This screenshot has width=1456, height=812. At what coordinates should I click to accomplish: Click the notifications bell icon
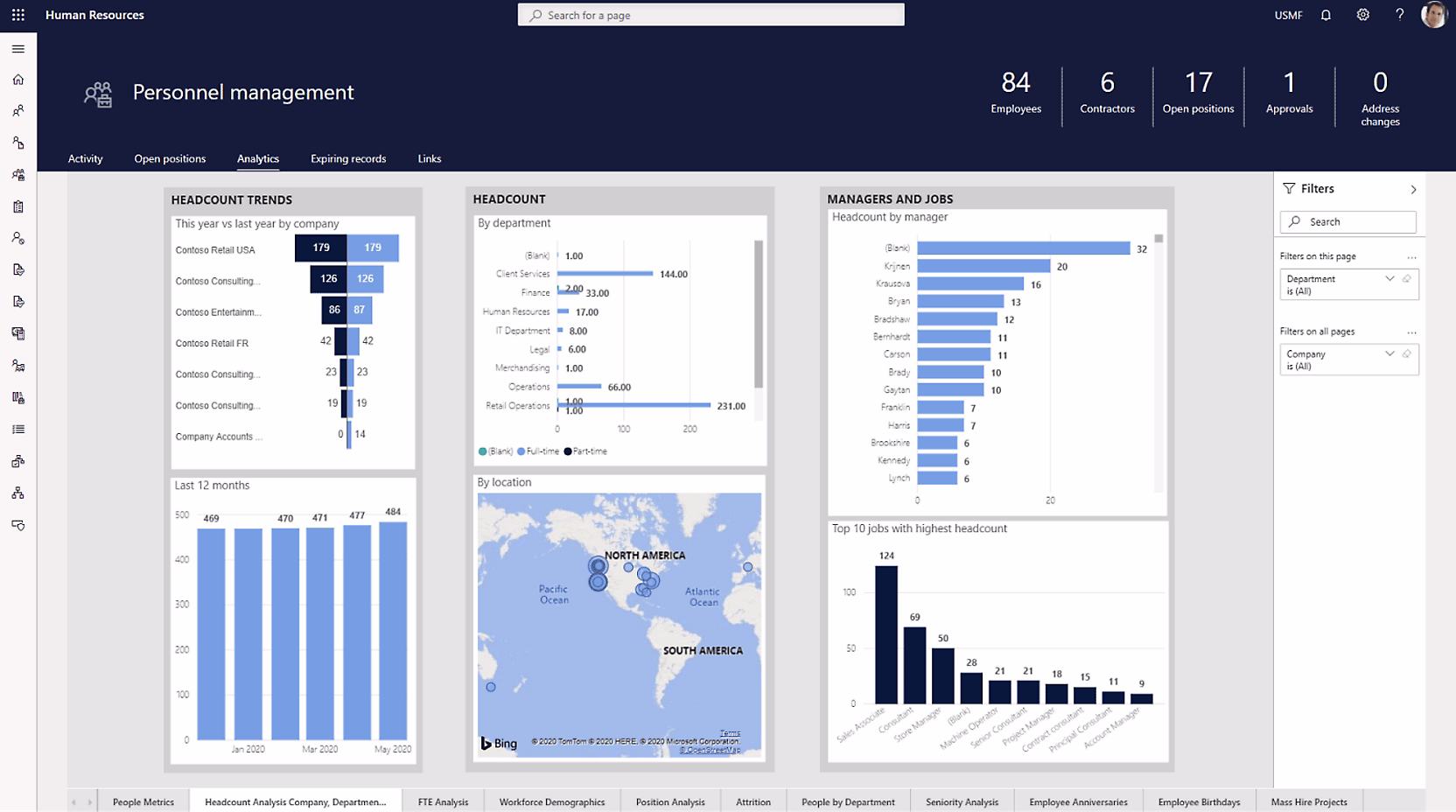[x=1326, y=15]
